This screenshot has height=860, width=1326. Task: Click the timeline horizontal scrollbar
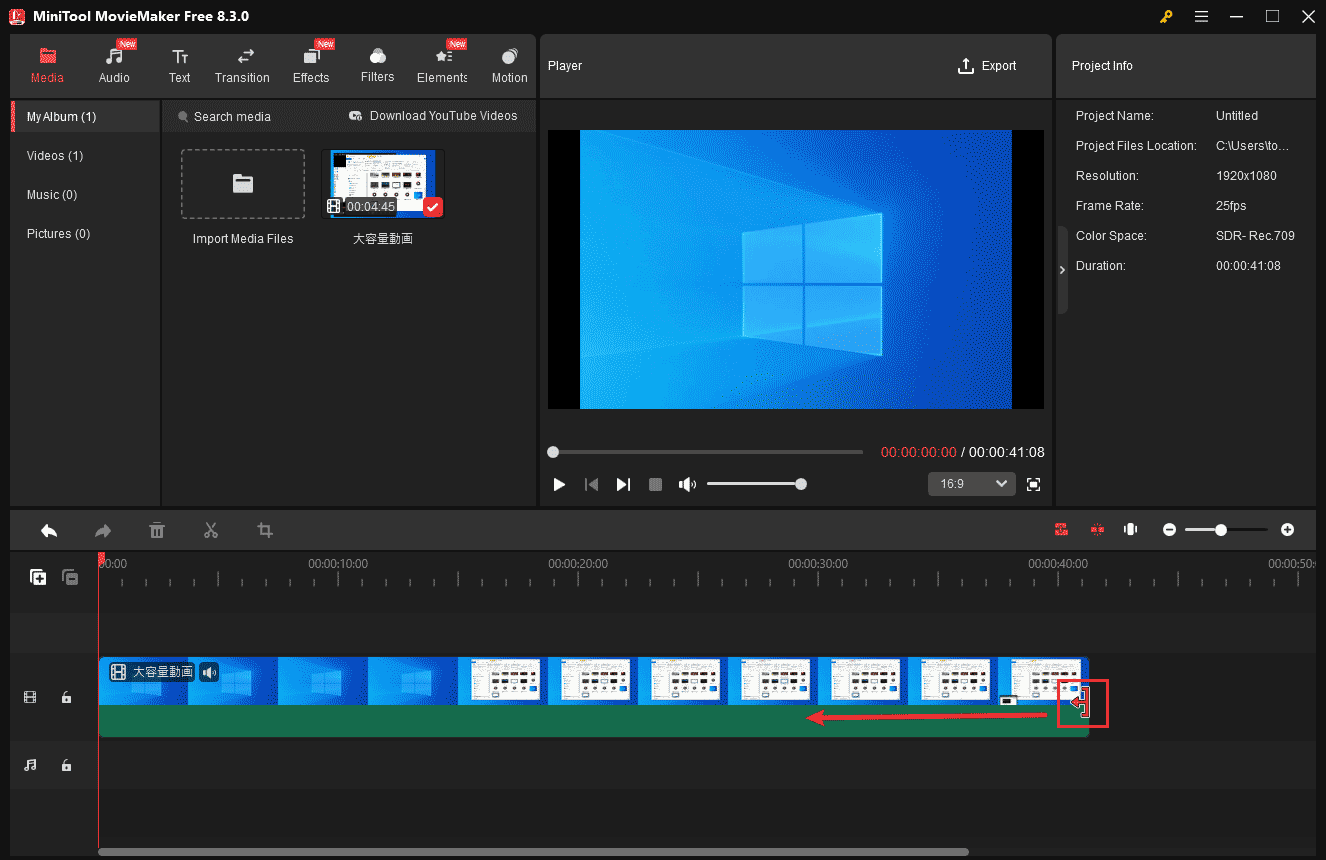[533, 852]
